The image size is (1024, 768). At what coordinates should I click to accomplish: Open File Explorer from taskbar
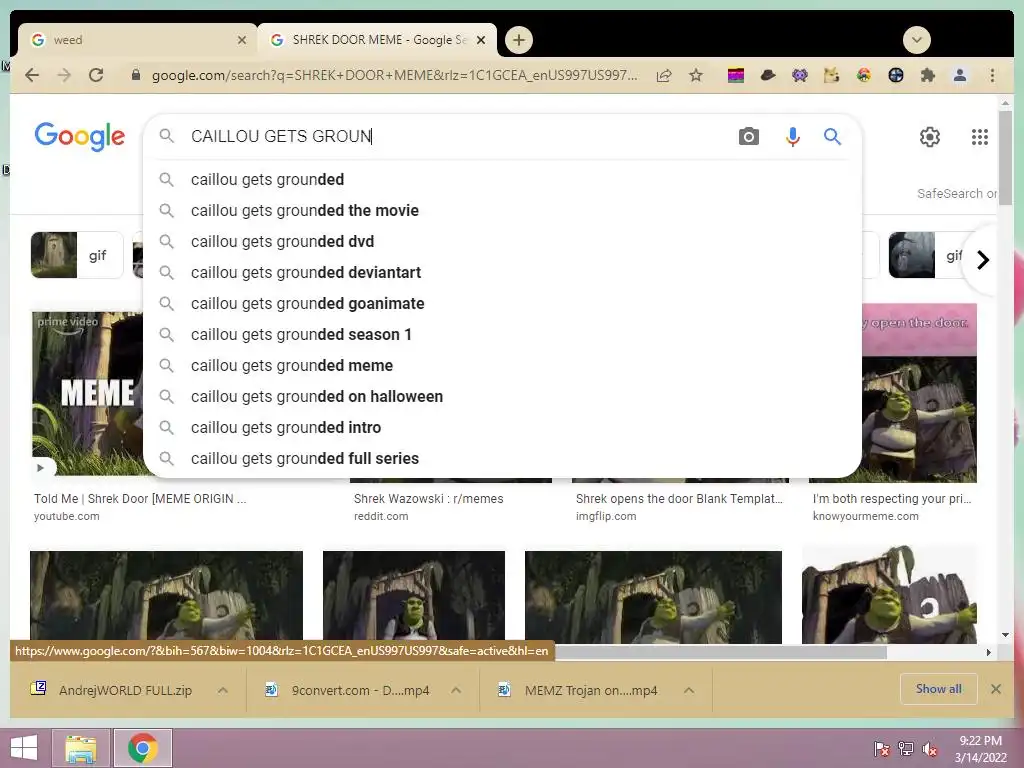81,748
